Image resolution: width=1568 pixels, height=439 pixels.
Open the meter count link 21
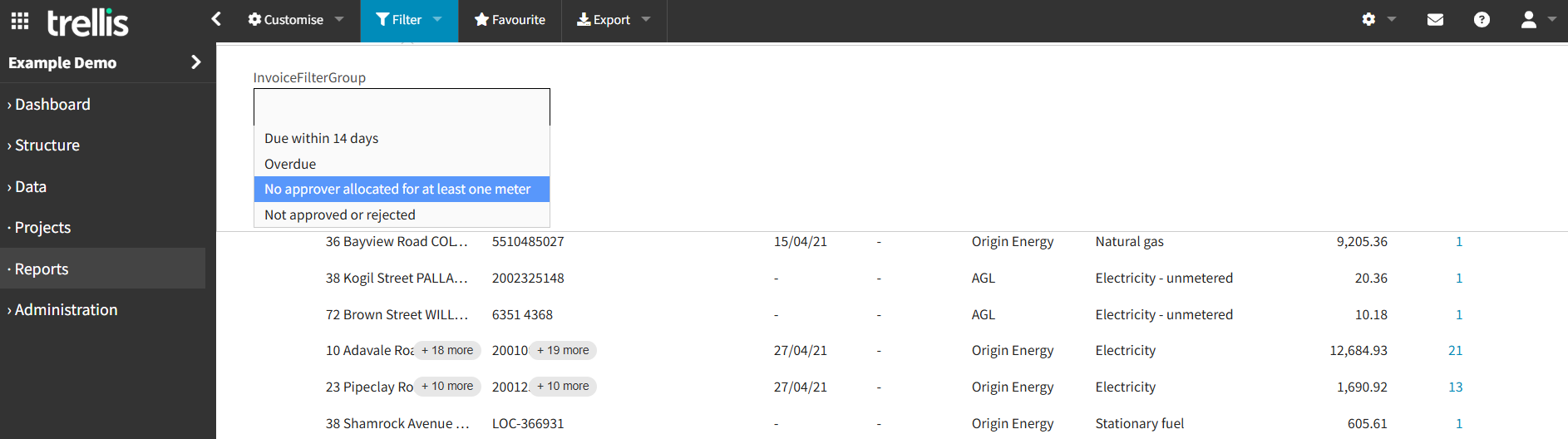coord(1455,350)
